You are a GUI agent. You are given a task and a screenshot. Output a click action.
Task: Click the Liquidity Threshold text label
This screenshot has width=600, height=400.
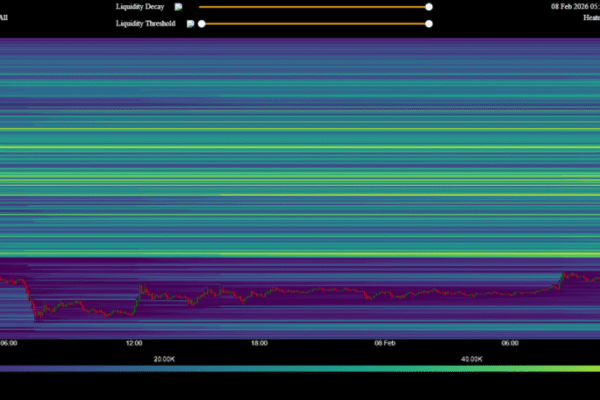click(x=147, y=23)
